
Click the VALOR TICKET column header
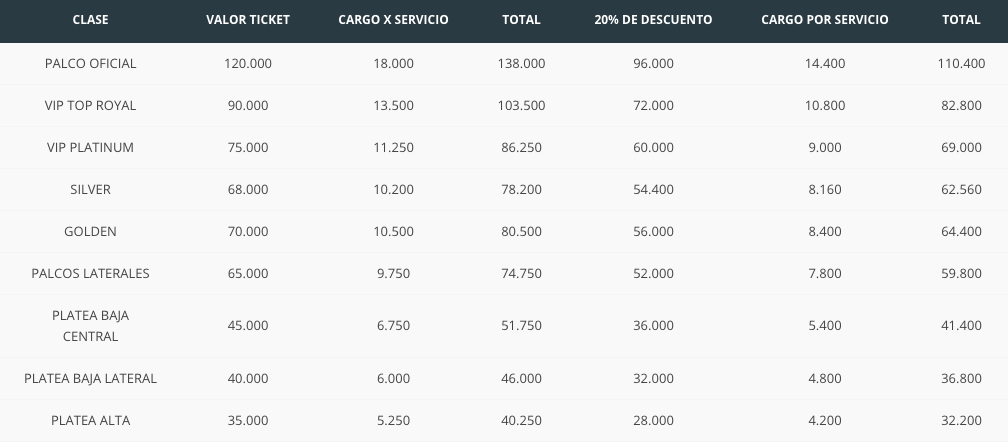point(248,20)
